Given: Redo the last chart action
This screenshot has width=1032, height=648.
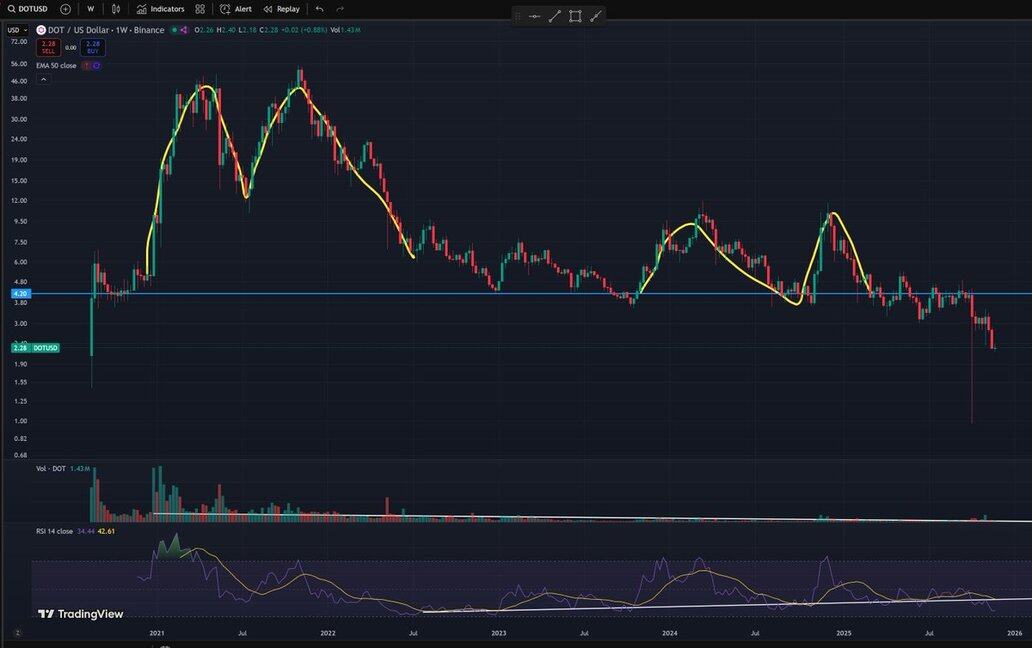Looking at the screenshot, I should [x=340, y=9].
